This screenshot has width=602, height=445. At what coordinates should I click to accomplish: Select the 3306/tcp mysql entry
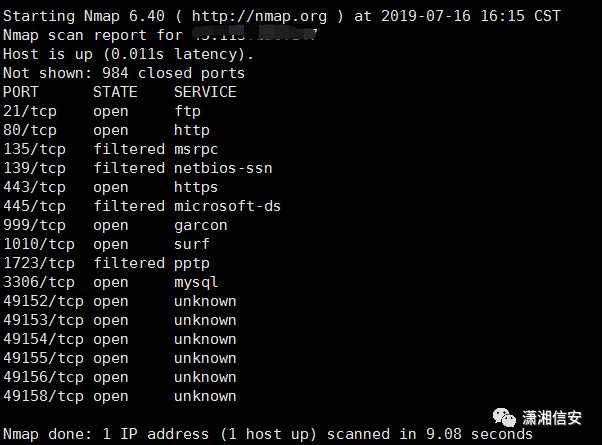[111, 282]
